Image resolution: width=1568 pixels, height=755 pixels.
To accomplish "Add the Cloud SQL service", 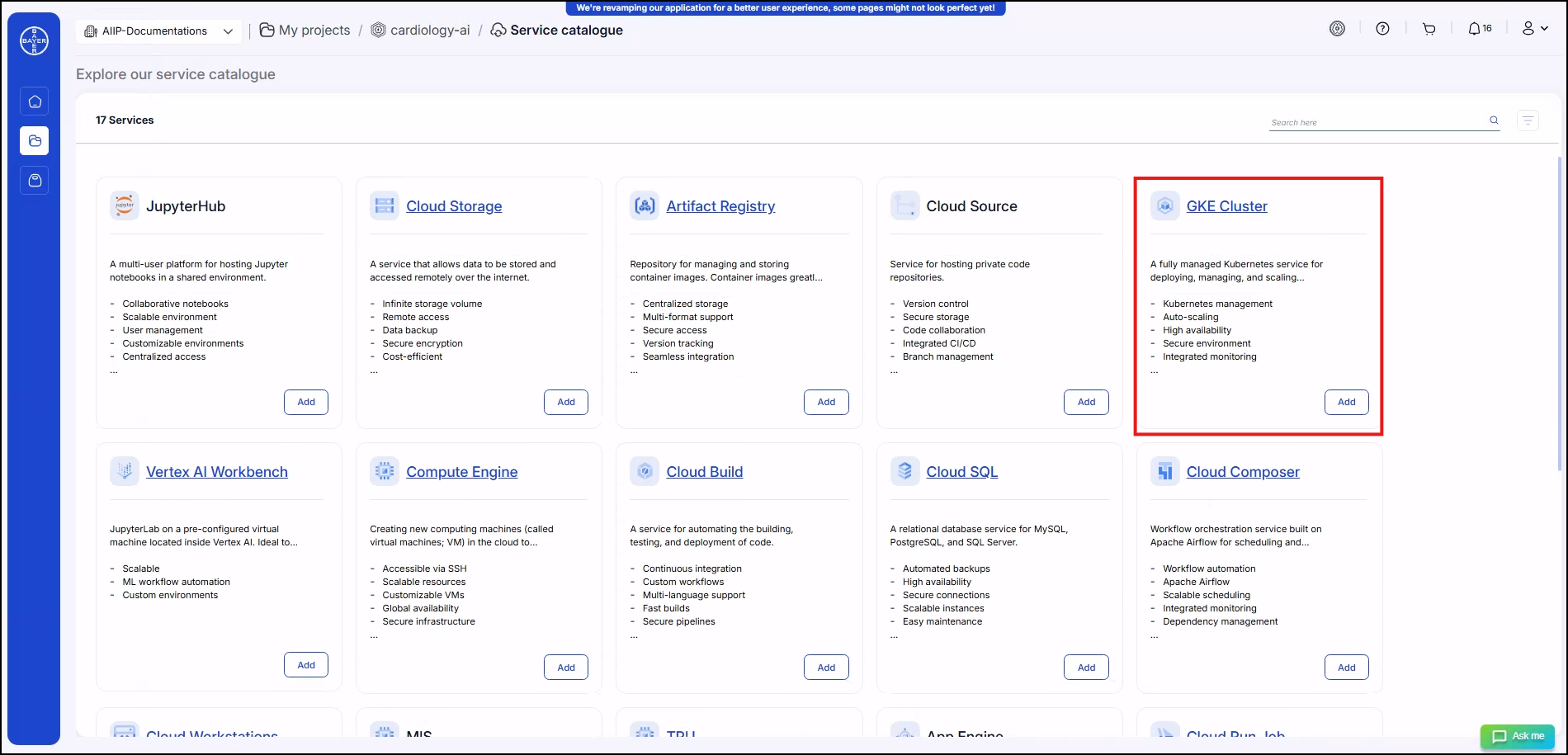I will point(1086,668).
